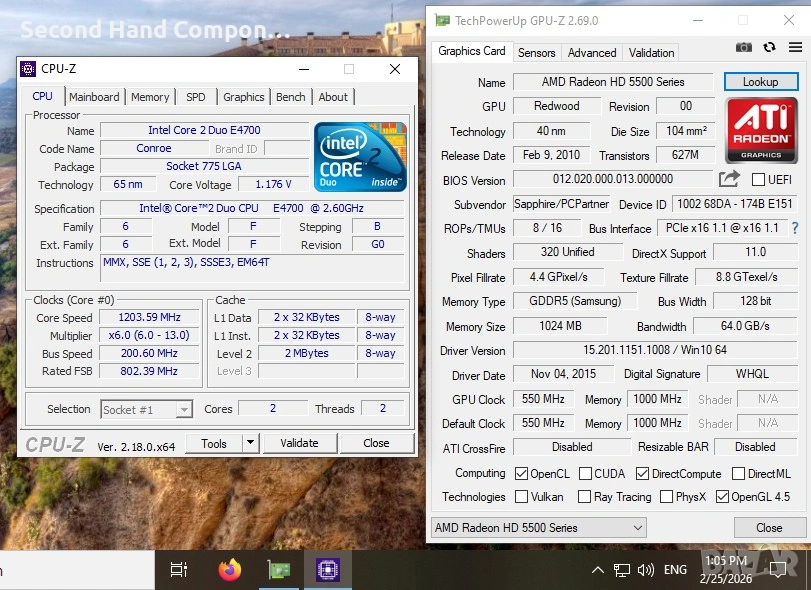Click the GPU-Z refresh icon

[769, 47]
